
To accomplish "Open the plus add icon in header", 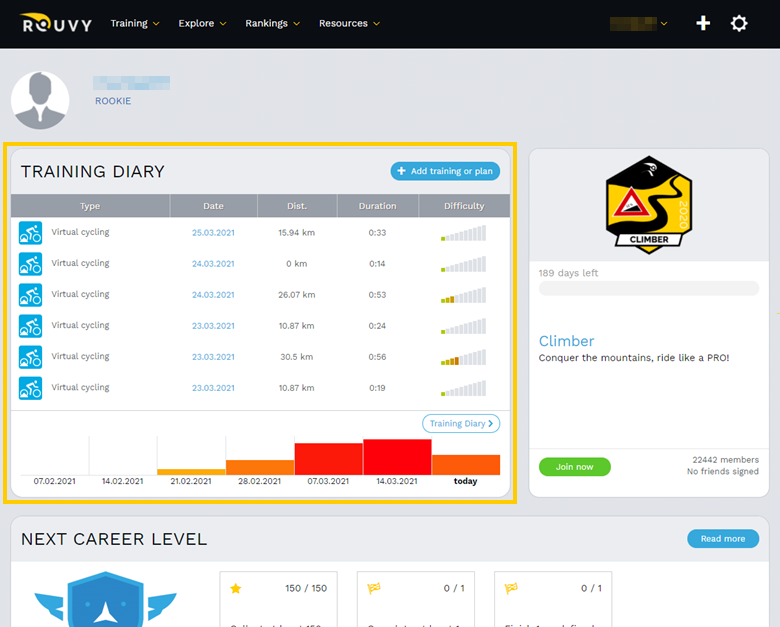I will 703,23.
